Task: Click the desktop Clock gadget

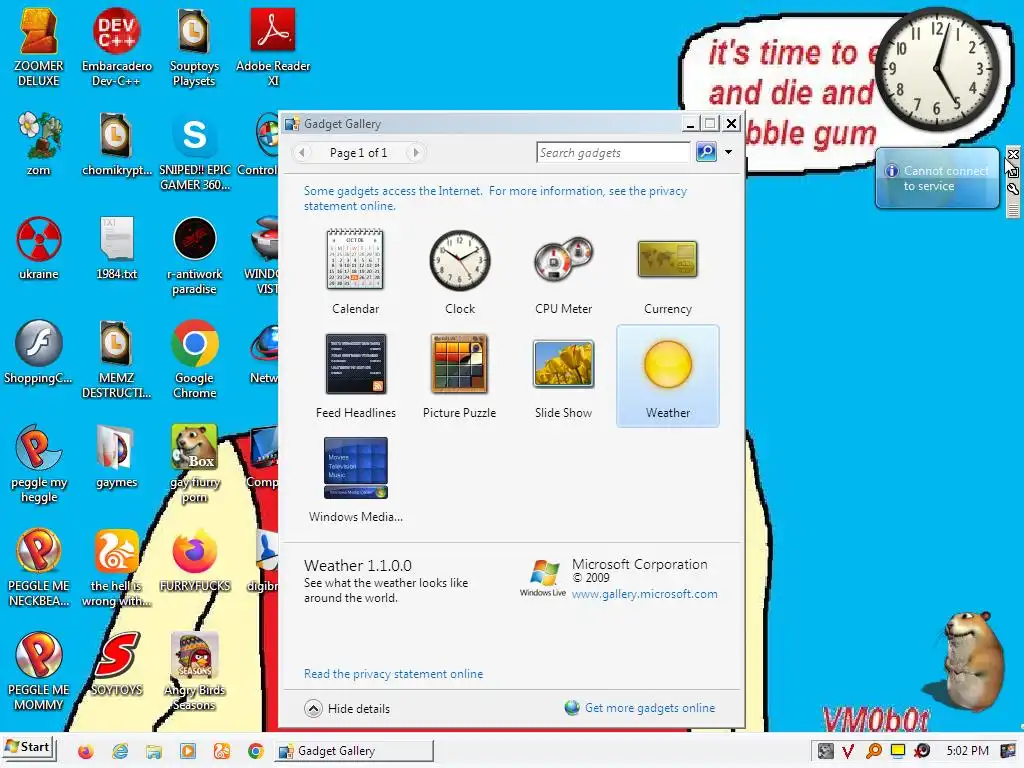Action: [937, 69]
